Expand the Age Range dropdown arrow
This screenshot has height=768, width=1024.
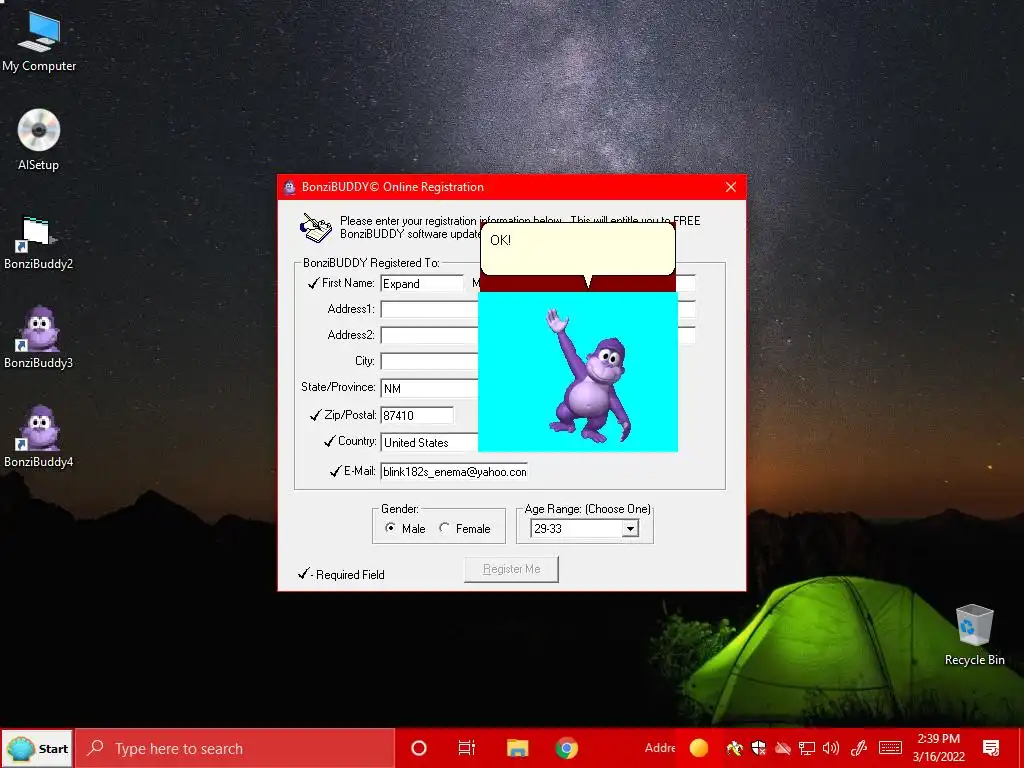[x=630, y=529]
